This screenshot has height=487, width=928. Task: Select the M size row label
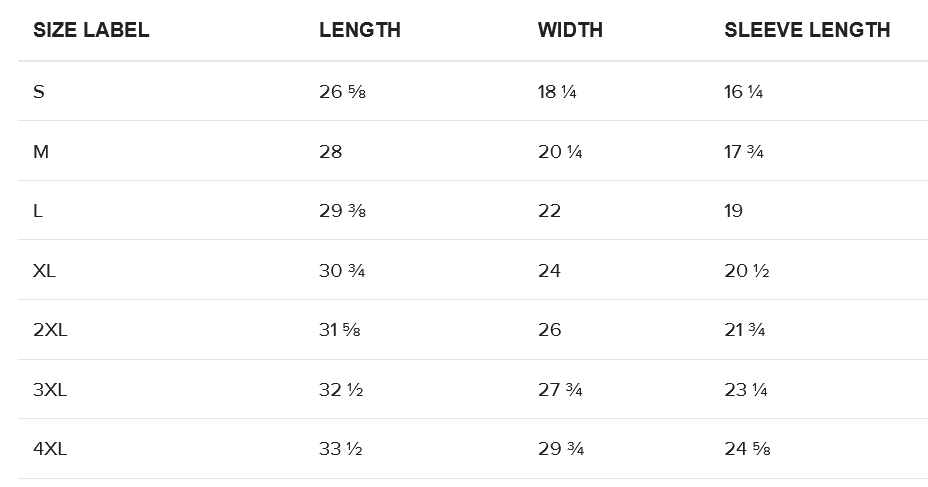tap(41, 152)
